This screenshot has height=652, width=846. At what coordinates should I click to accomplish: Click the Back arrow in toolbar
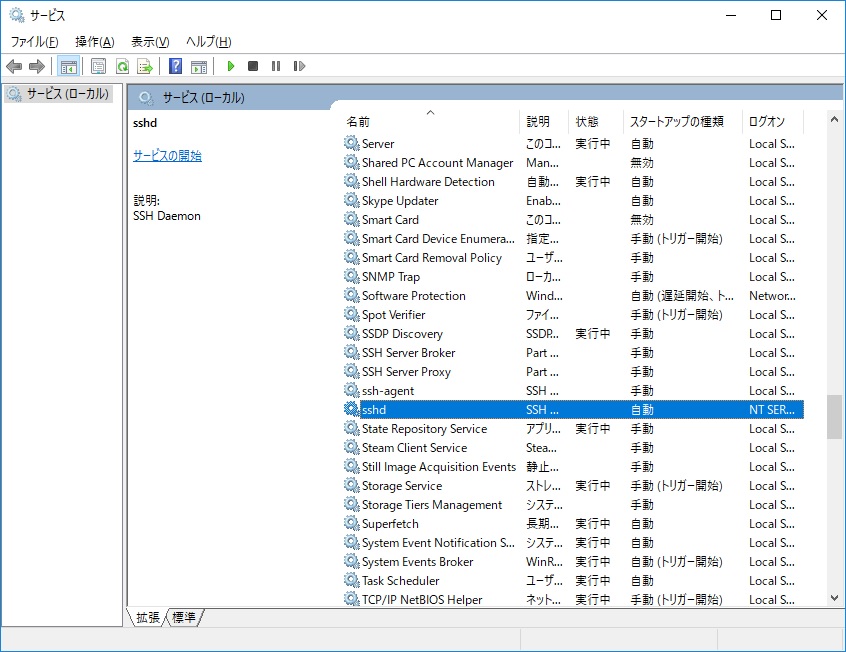pos(14,66)
